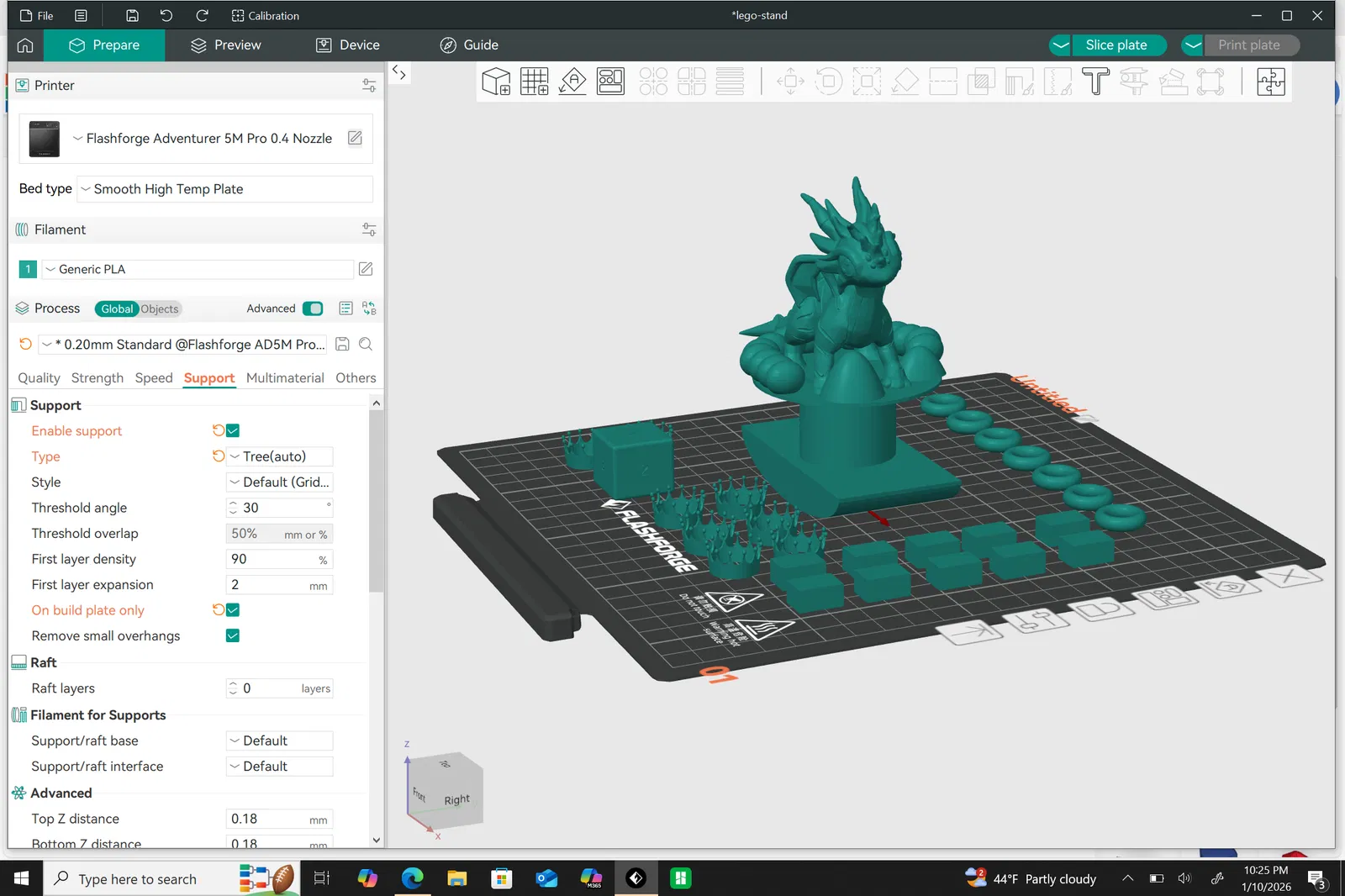The height and width of the screenshot is (896, 1345).
Task: Click the search process settings icon
Action: coord(366,344)
